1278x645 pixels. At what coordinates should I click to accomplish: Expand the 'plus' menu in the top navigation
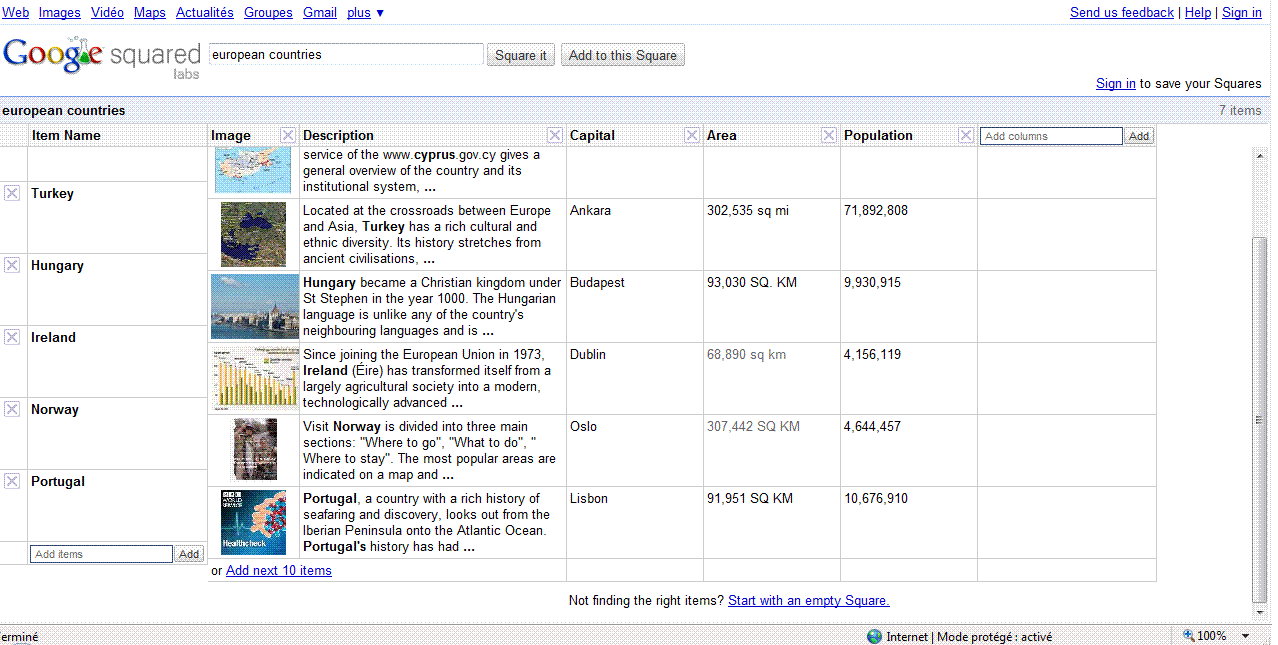pyautogui.click(x=365, y=13)
